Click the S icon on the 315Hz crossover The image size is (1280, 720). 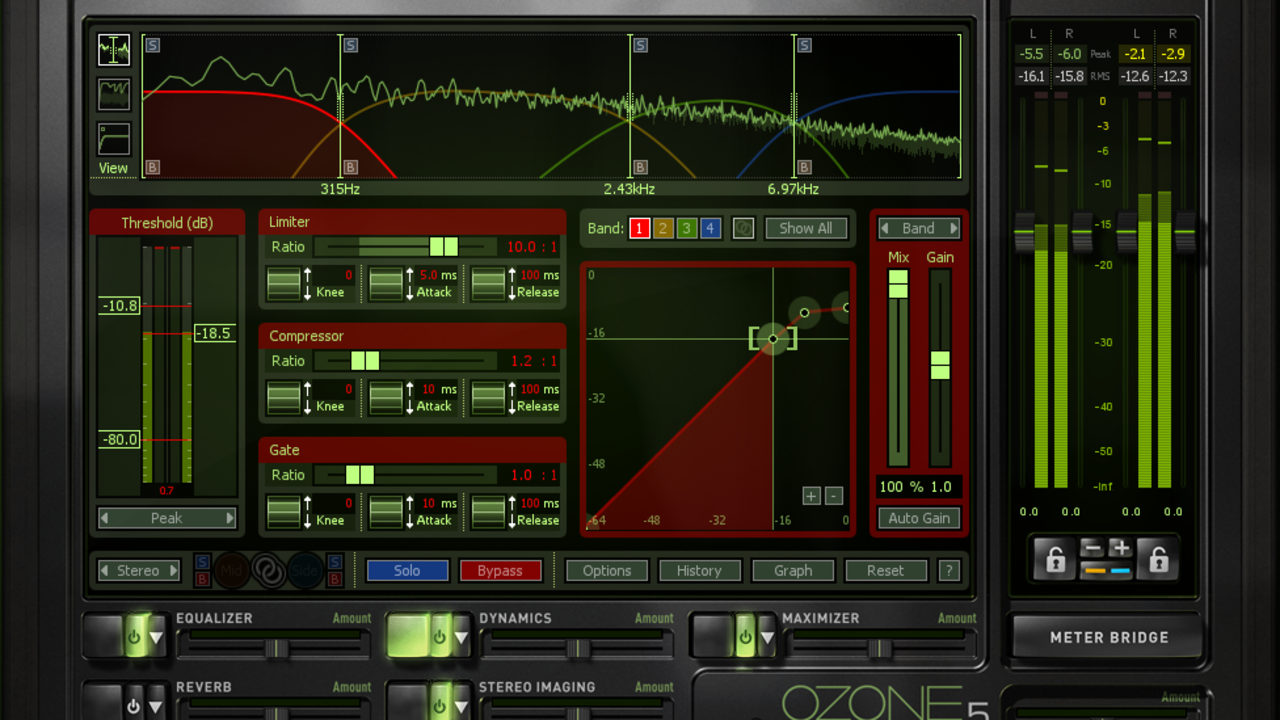click(350, 45)
